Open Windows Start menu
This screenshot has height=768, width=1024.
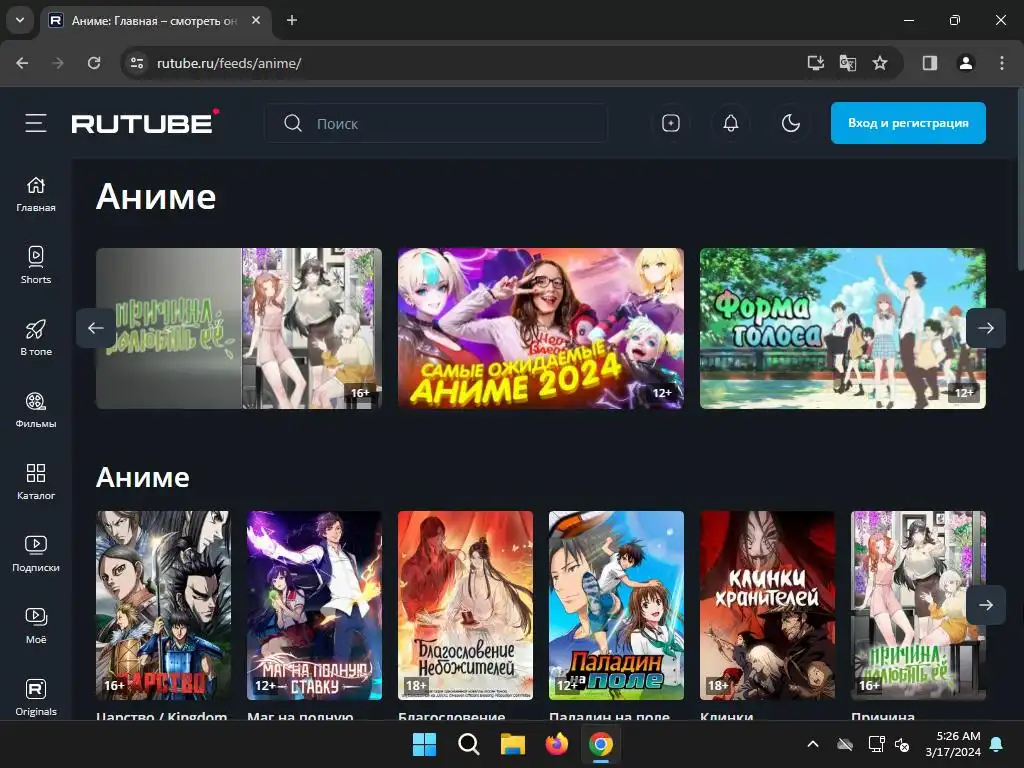[424, 744]
